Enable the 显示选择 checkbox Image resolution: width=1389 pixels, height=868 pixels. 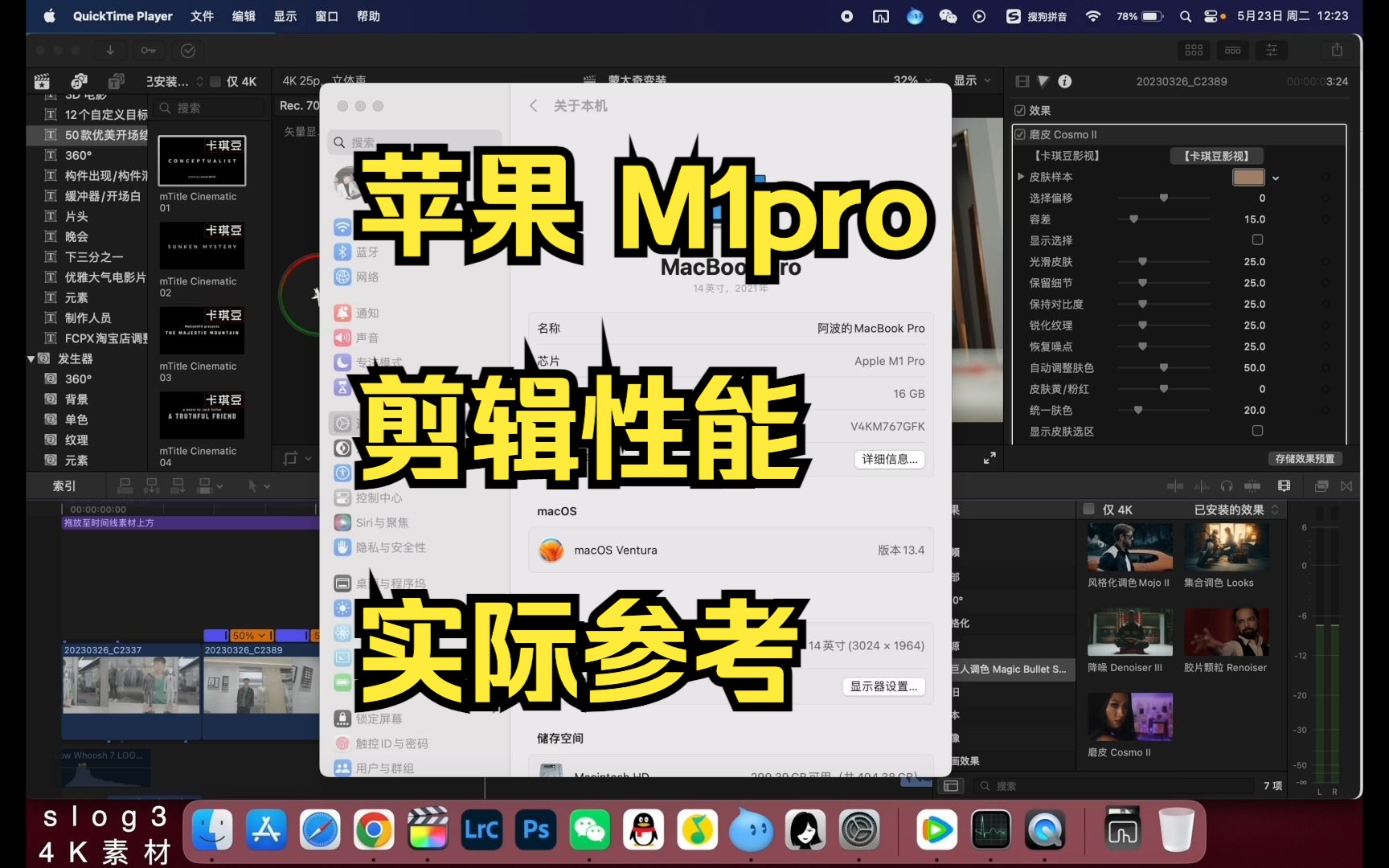tap(1257, 240)
